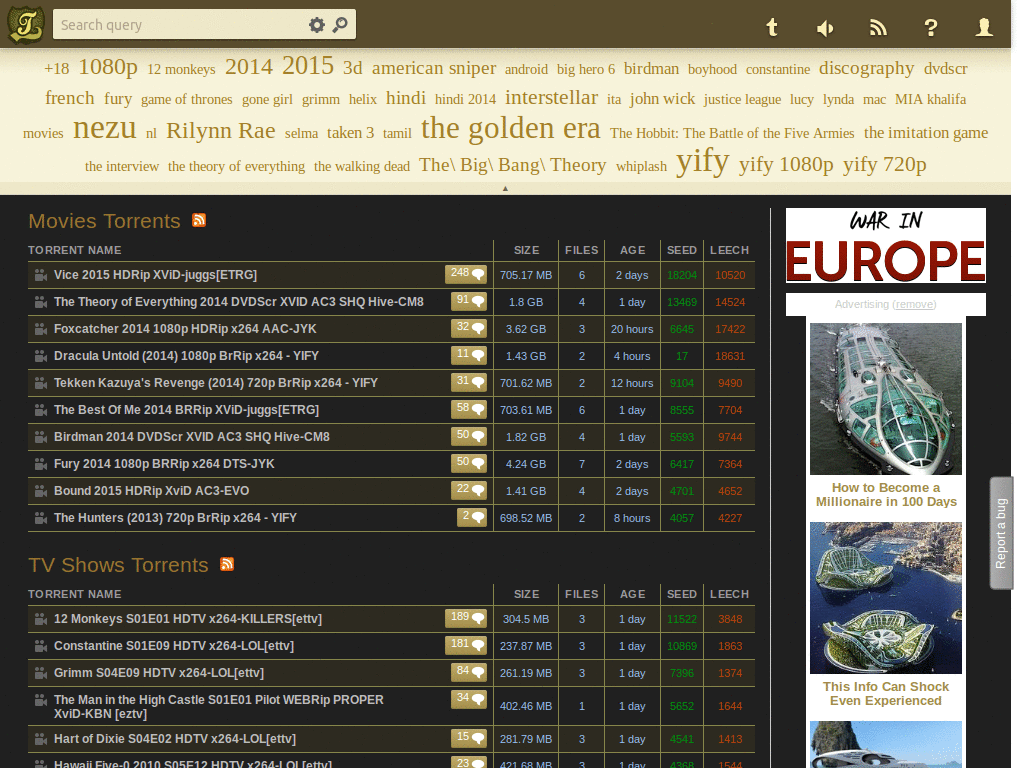Click the megaphone announcements icon
1024x768 pixels.
825,27
